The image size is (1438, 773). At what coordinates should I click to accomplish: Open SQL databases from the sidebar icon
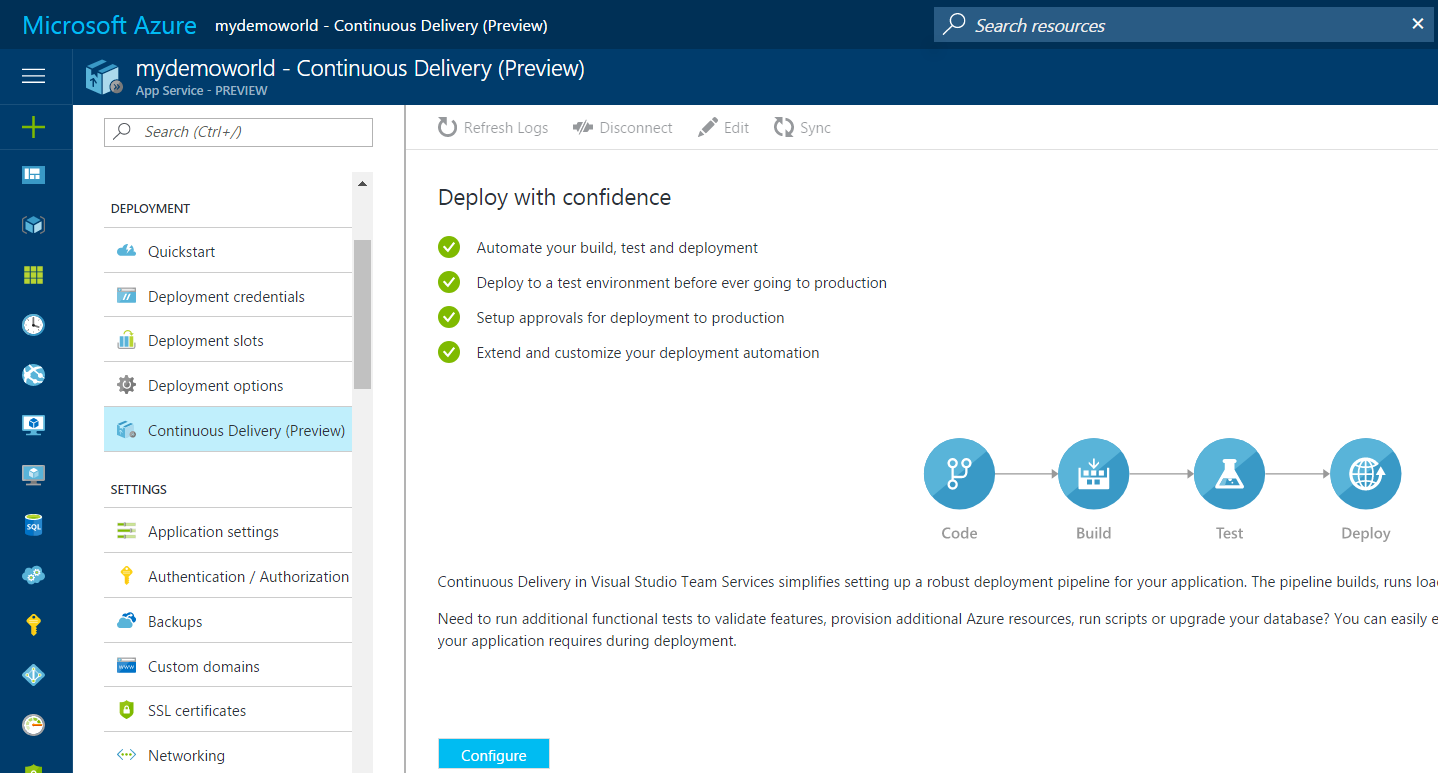click(x=34, y=524)
